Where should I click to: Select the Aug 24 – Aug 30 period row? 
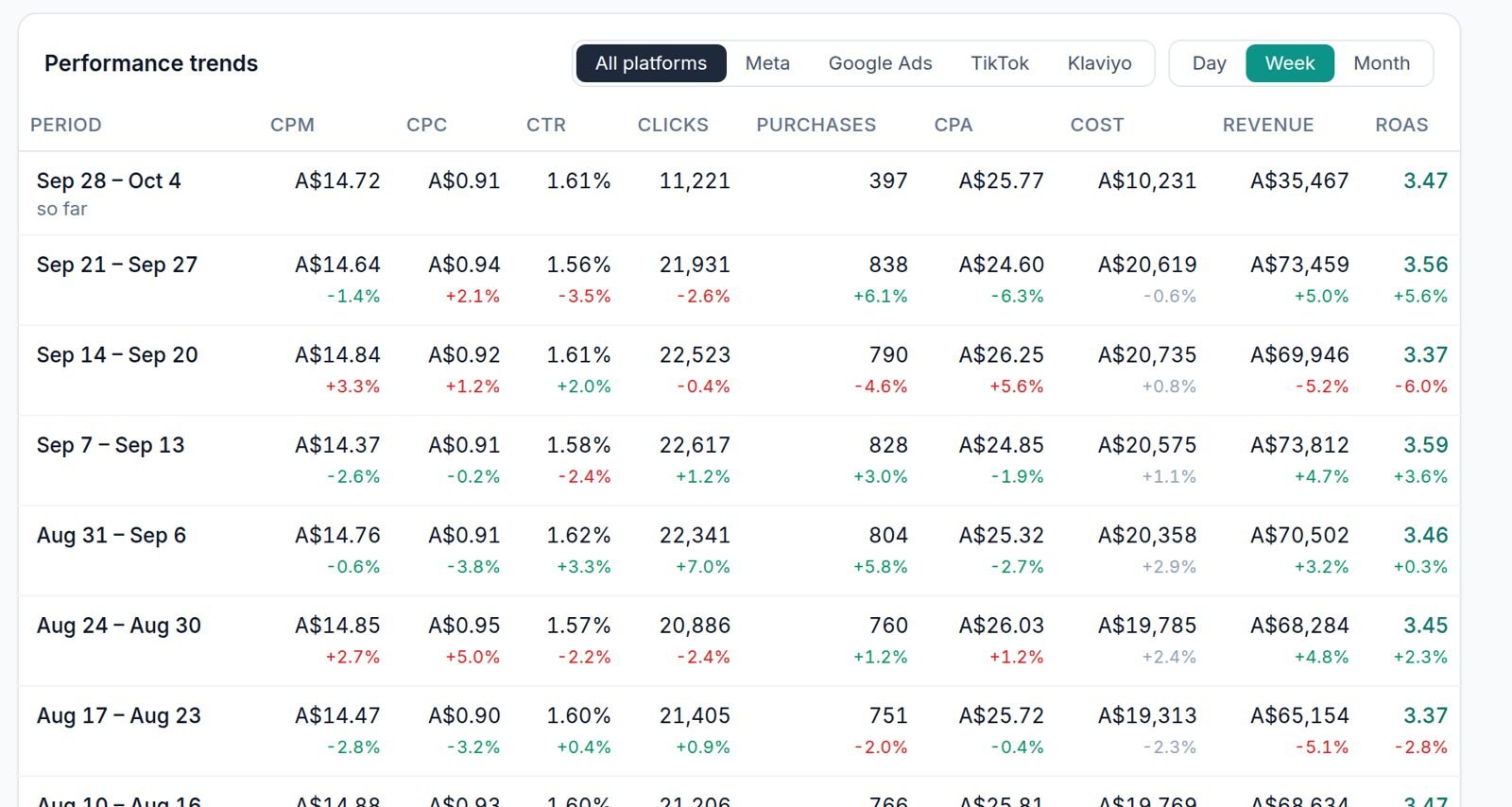point(739,642)
